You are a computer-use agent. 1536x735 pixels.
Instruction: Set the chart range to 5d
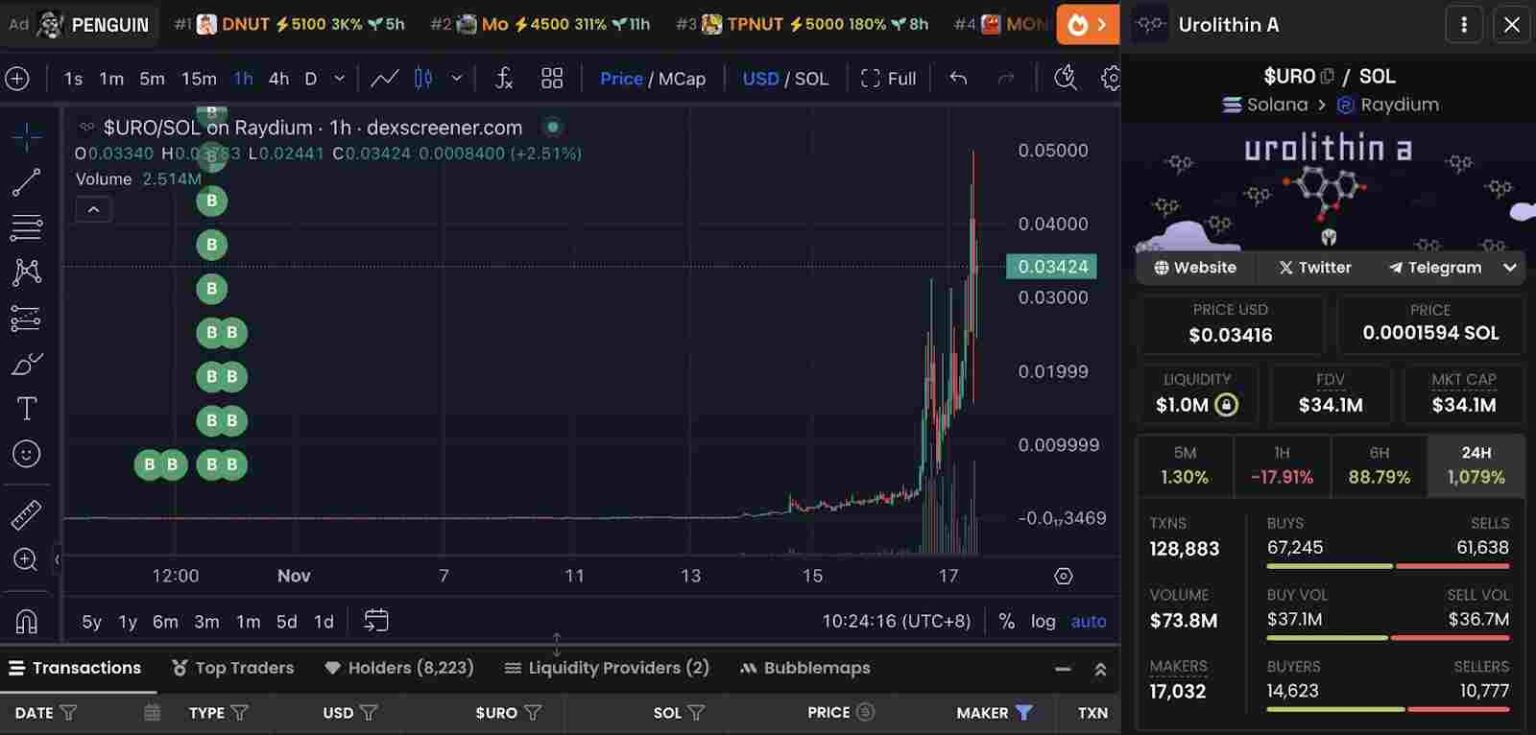(286, 621)
